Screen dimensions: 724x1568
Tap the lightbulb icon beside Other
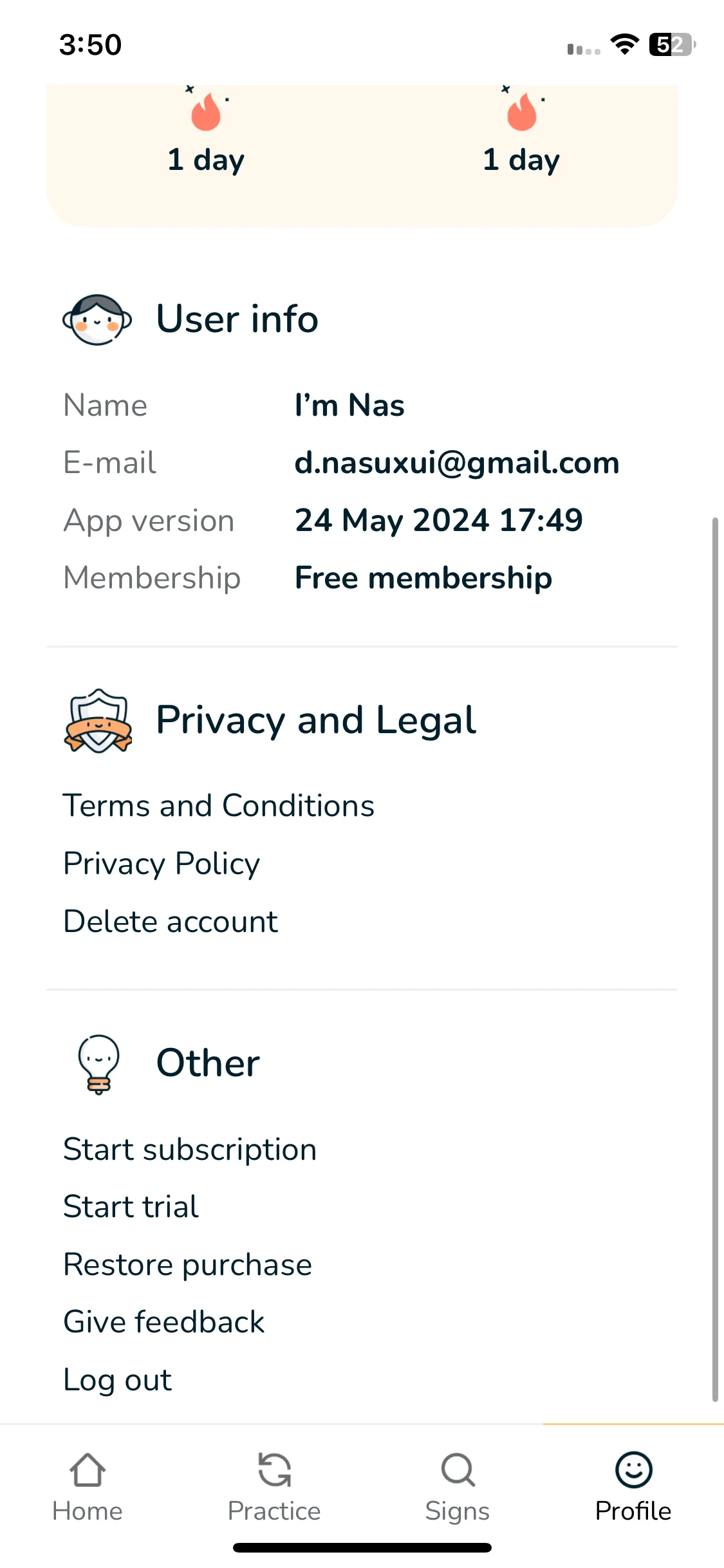coord(98,1063)
